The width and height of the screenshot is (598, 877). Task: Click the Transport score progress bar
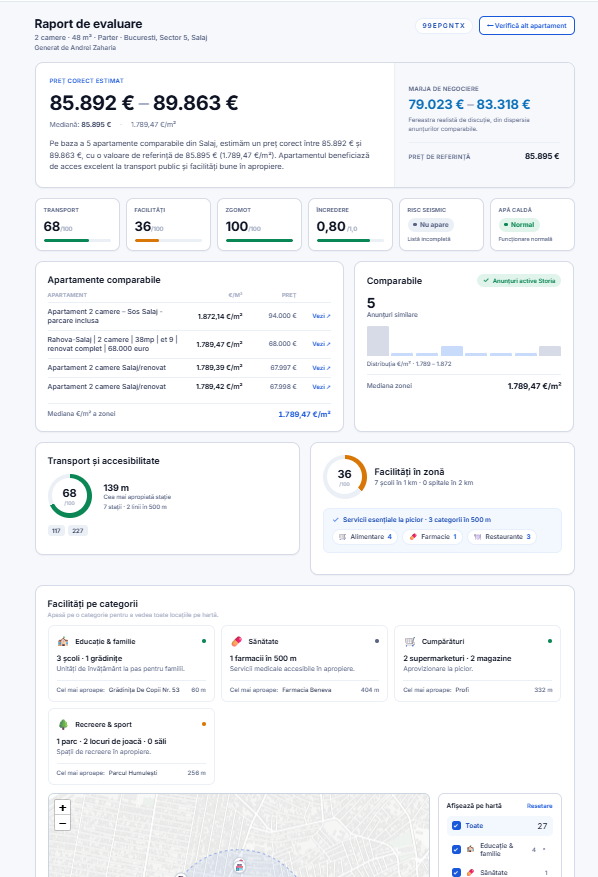77,241
